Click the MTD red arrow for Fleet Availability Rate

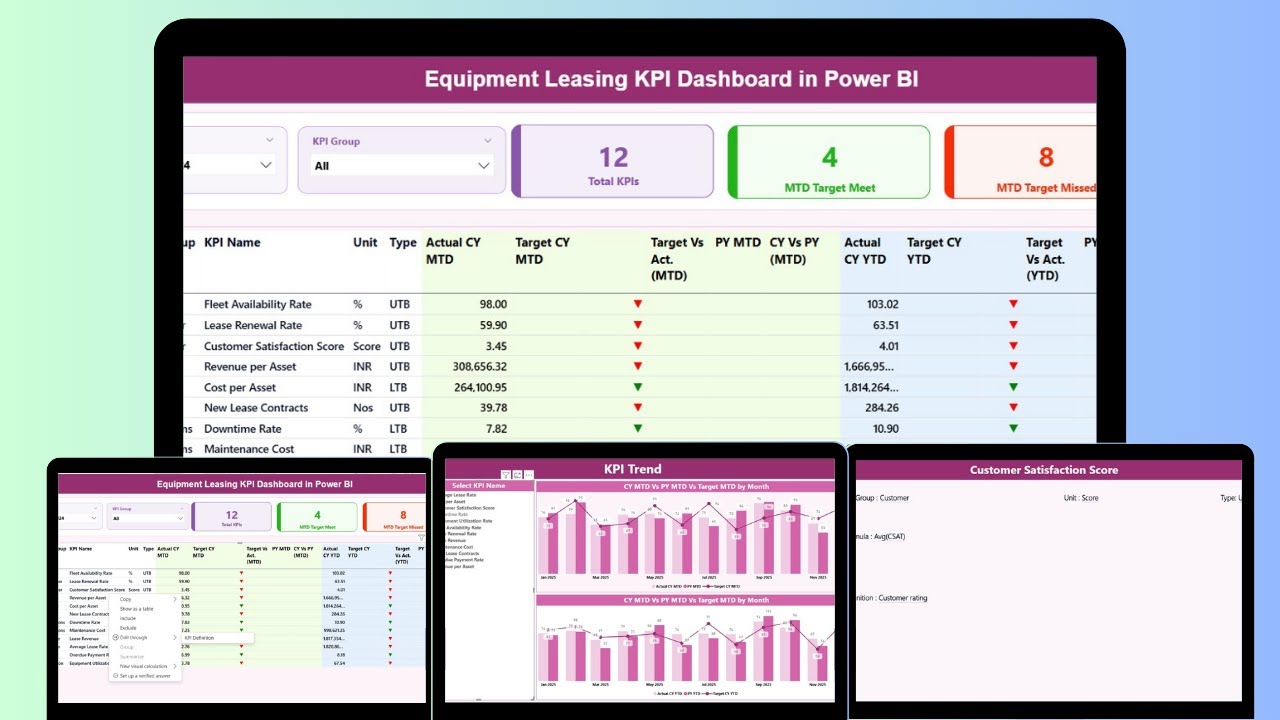(x=637, y=304)
